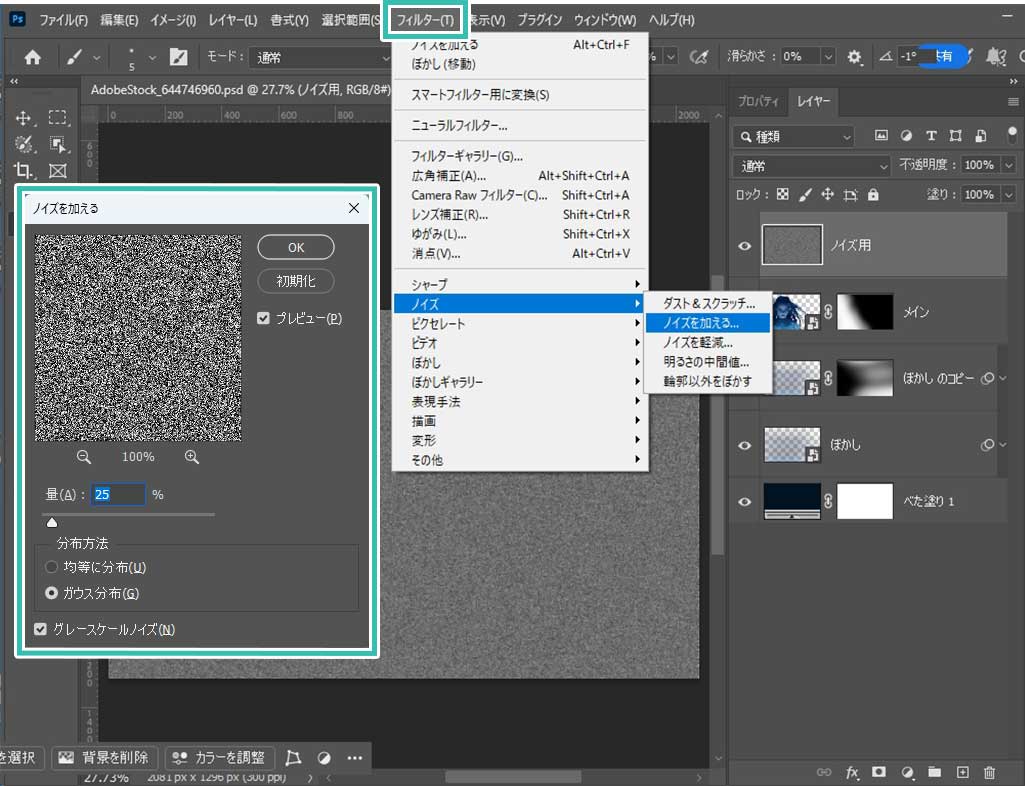This screenshot has height=786, width=1025.
Task: Uncheck the グレースケールノイズ checkbox
Action: [x=40, y=629]
